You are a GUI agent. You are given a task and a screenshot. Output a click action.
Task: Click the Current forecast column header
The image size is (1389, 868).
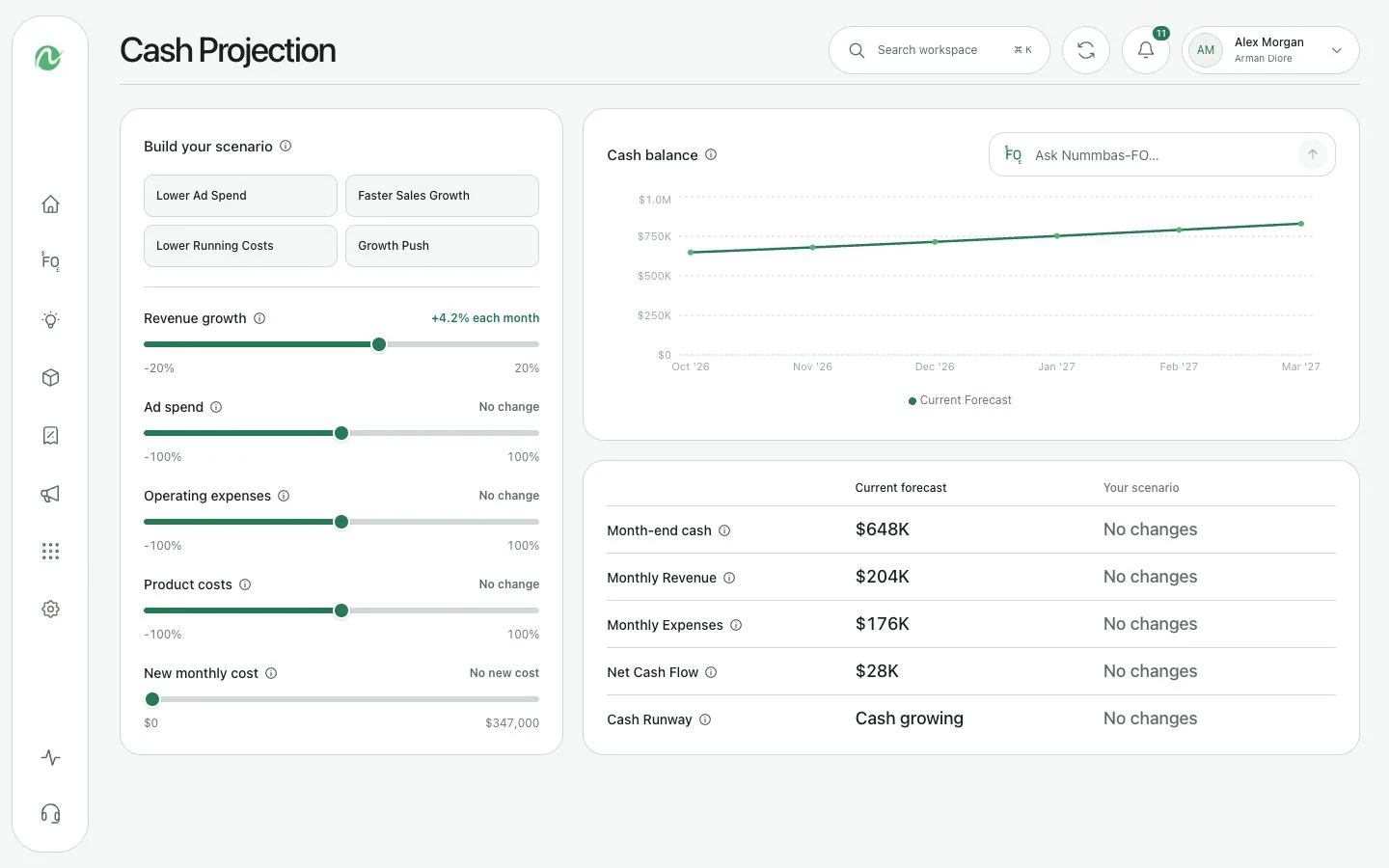[x=901, y=488]
